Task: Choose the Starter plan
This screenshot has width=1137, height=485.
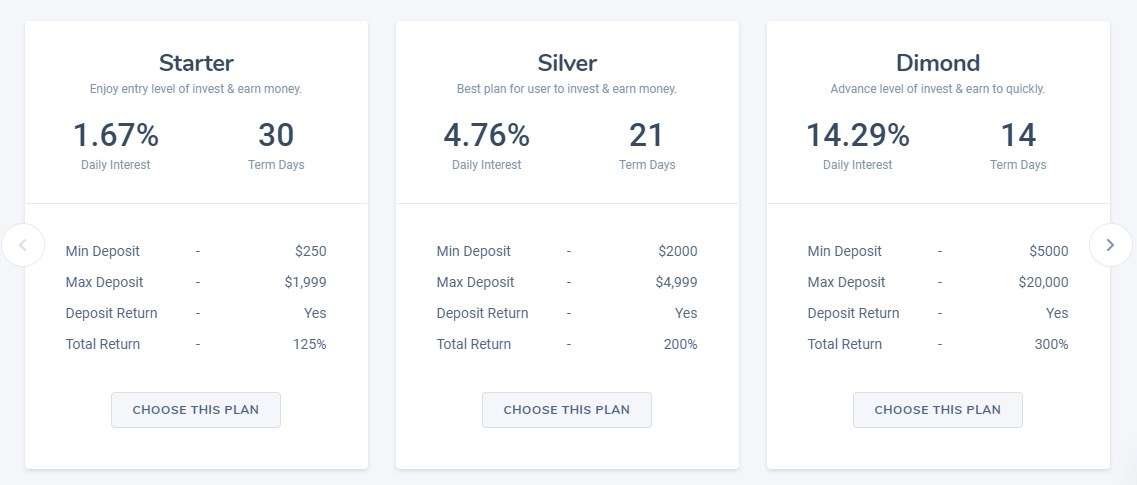Action: pyautogui.click(x=196, y=410)
